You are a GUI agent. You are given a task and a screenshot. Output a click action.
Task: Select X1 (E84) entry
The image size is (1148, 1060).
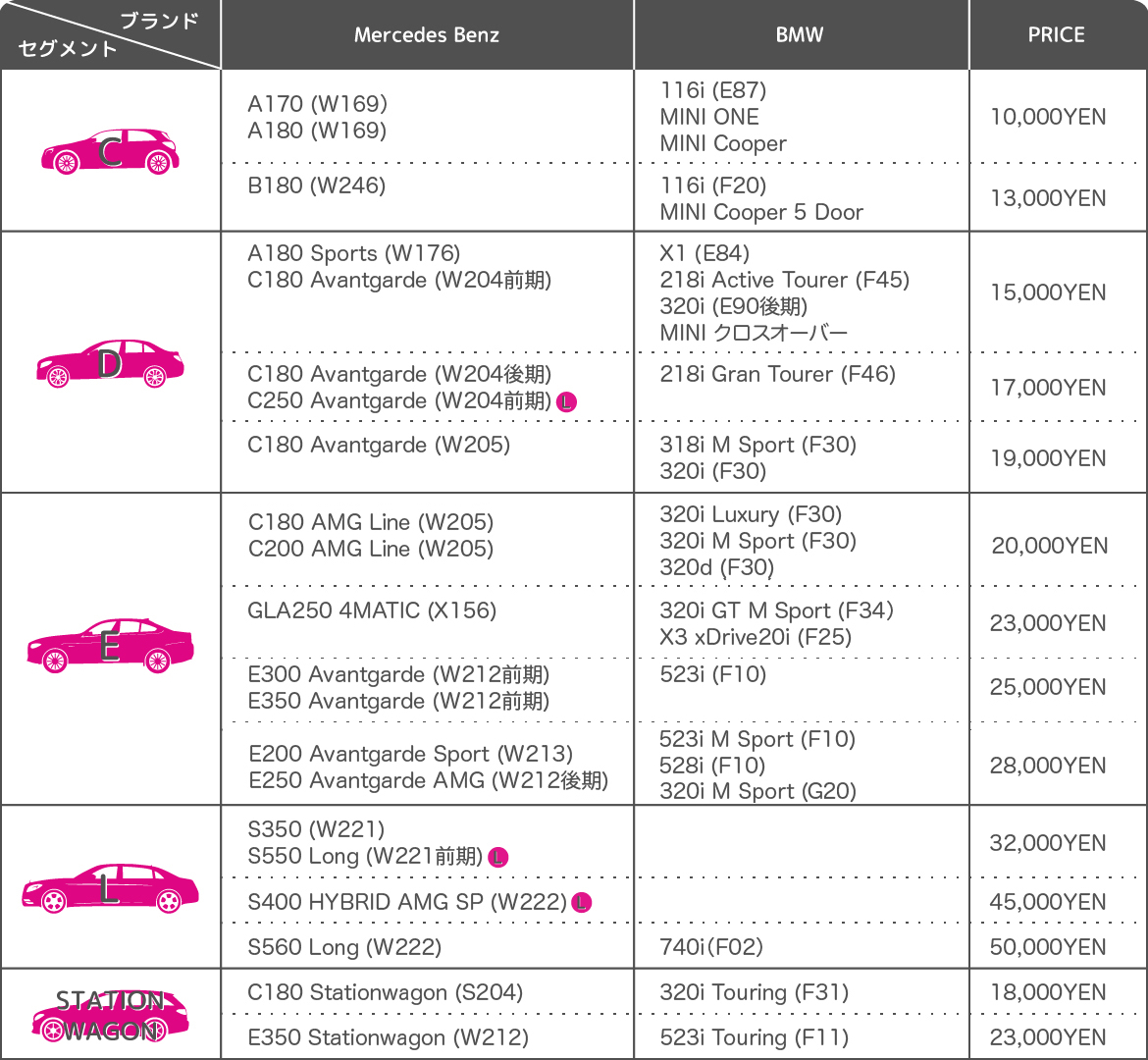[x=704, y=253]
